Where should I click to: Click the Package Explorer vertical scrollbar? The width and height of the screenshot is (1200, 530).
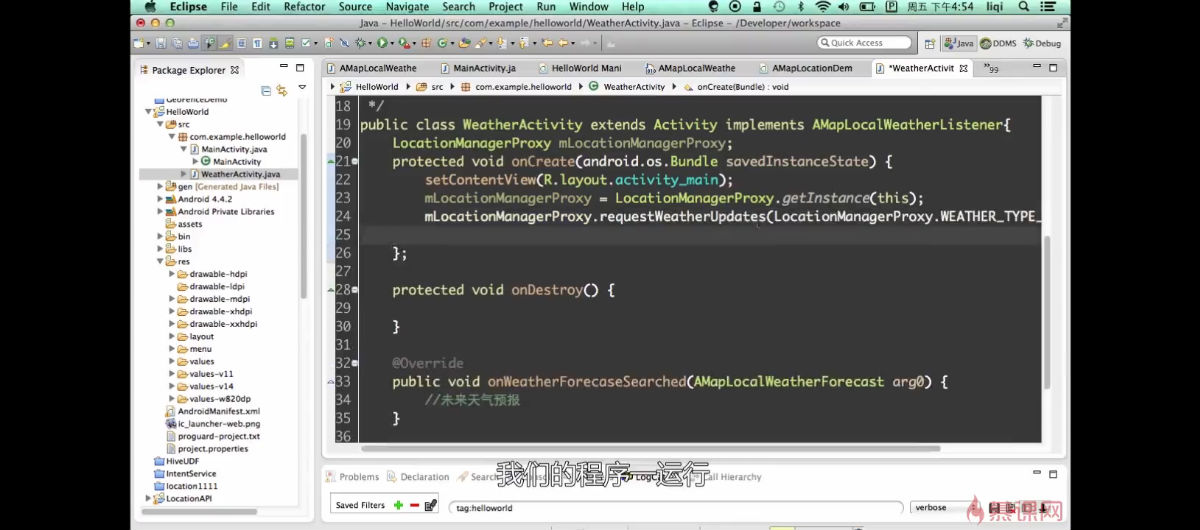pyautogui.click(x=304, y=215)
